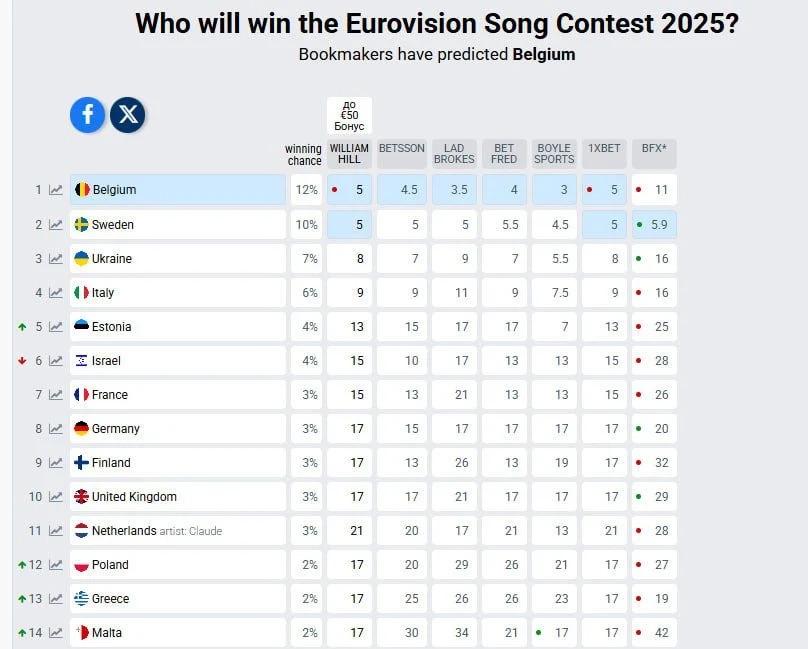Open the Boyle Sports column header
This screenshot has width=808, height=649.
(x=554, y=154)
